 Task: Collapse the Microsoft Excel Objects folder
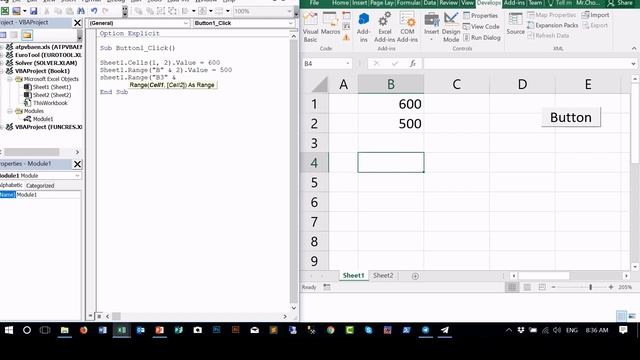pos(10,79)
